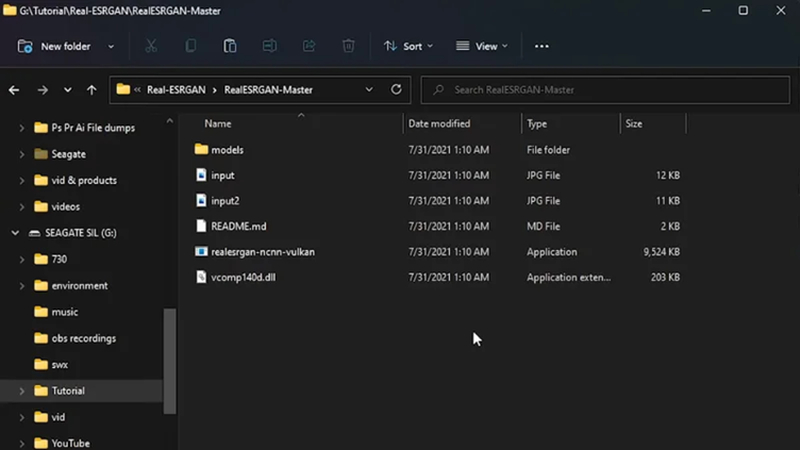Click the models folder icon
Image resolution: width=800 pixels, height=450 pixels.
pyautogui.click(x=201, y=149)
